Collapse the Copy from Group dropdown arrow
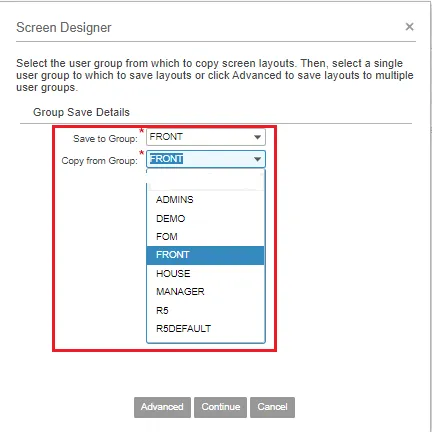The height and width of the screenshot is (432, 432). click(x=257, y=159)
